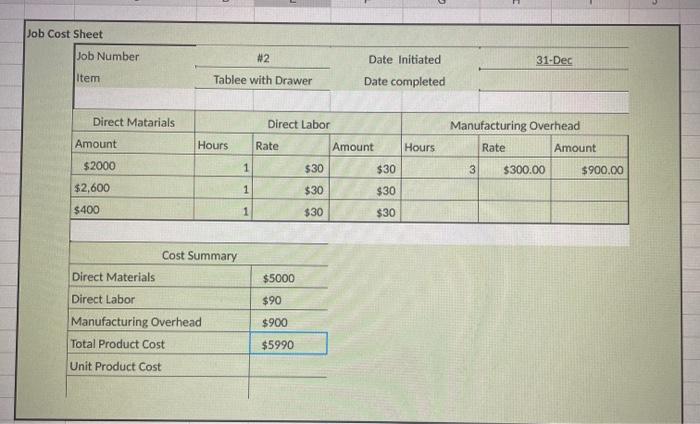Click the Manufacturing Overhead Amount column header
700x424 pixels.
click(590, 148)
